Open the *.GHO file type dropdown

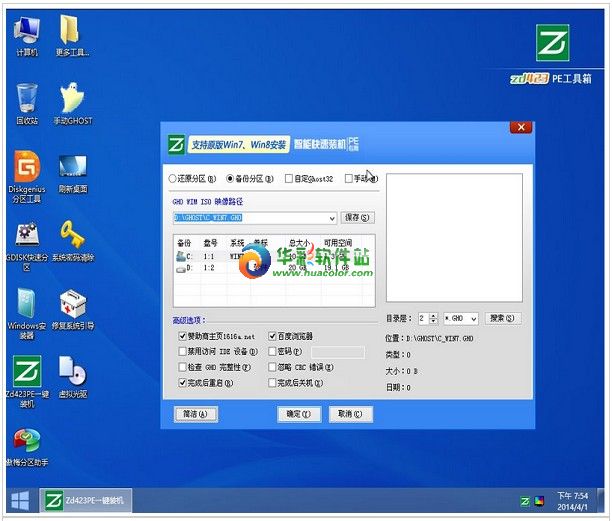(x=473, y=319)
